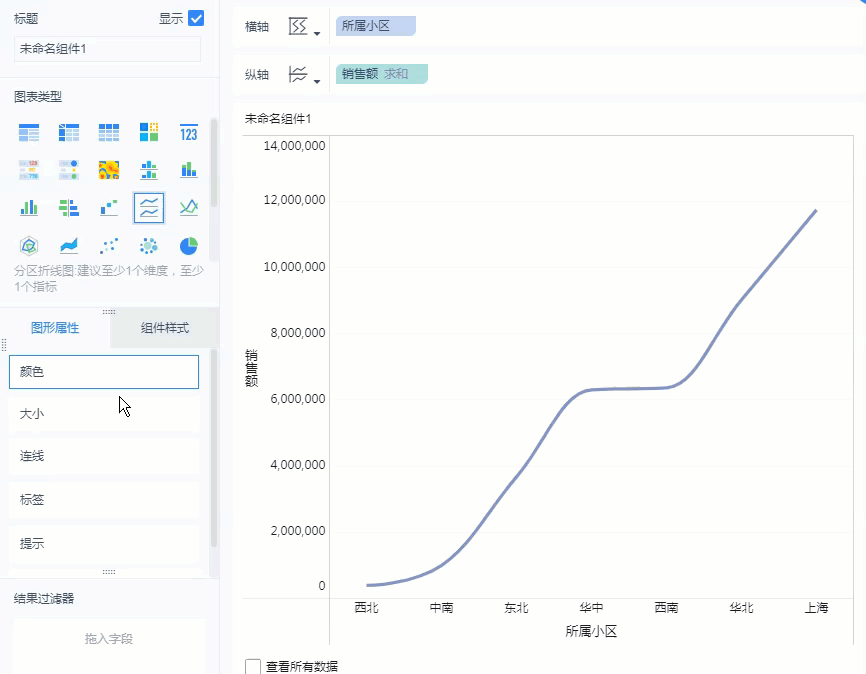Screen dimensions: 866x674
Task: Open the 销售额 求和 measure field pill
Action: click(x=382, y=74)
